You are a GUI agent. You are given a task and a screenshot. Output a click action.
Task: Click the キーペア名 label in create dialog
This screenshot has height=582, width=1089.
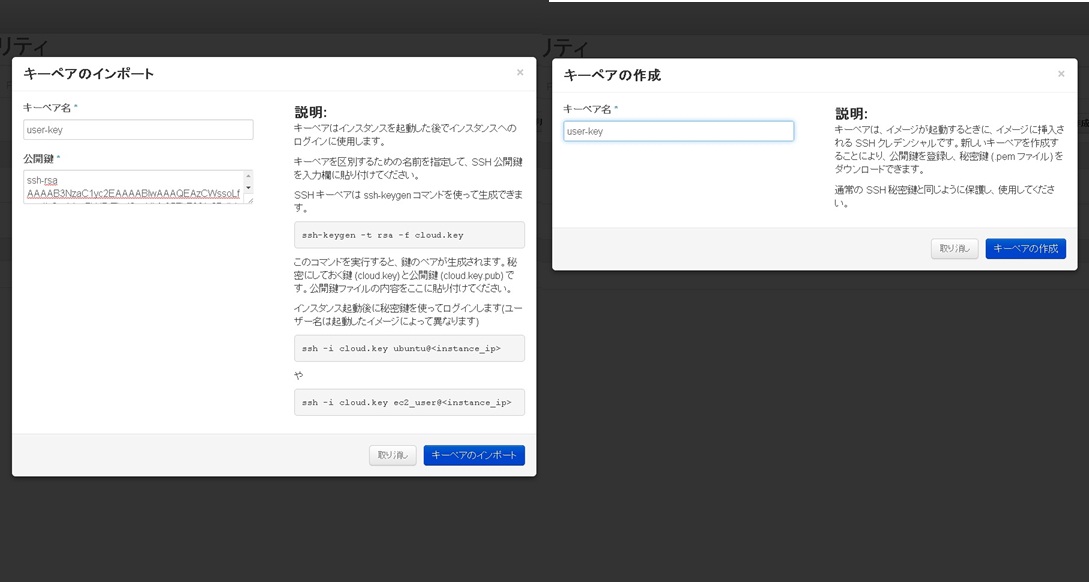(588, 109)
